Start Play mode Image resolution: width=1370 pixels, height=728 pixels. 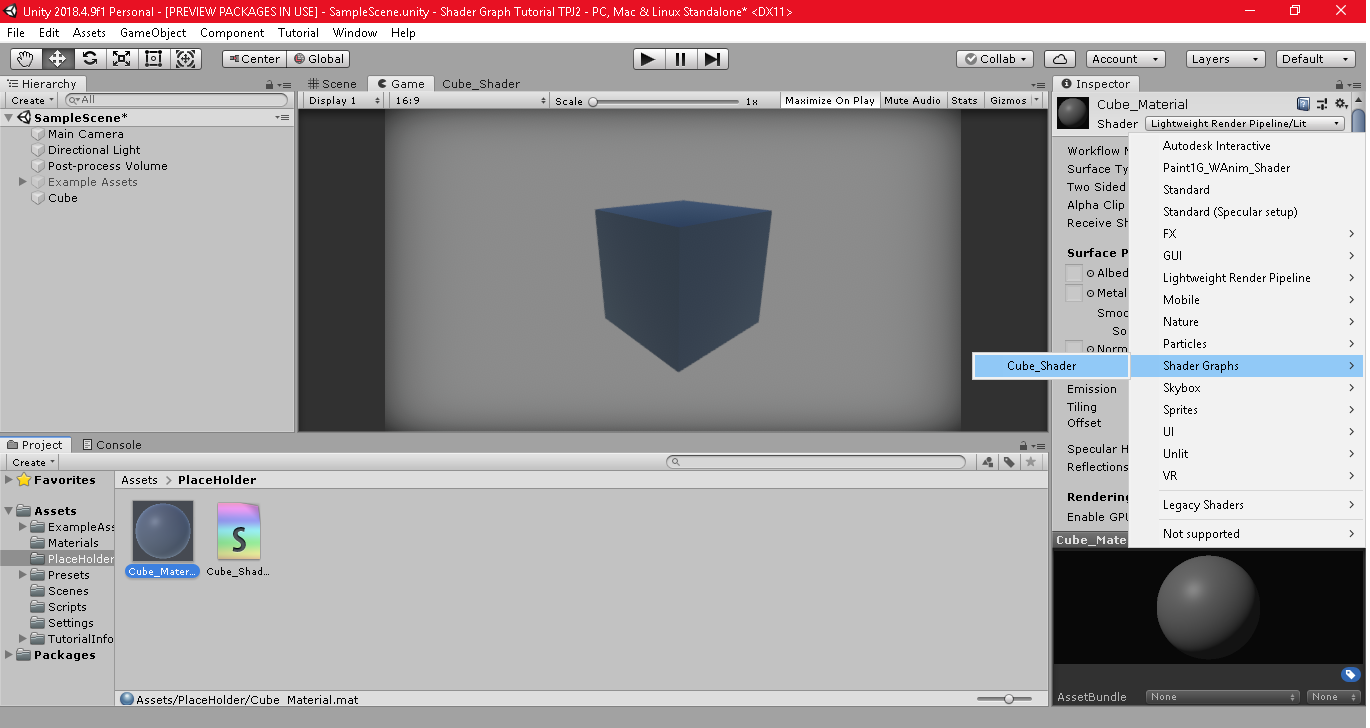tap(648, 59)
